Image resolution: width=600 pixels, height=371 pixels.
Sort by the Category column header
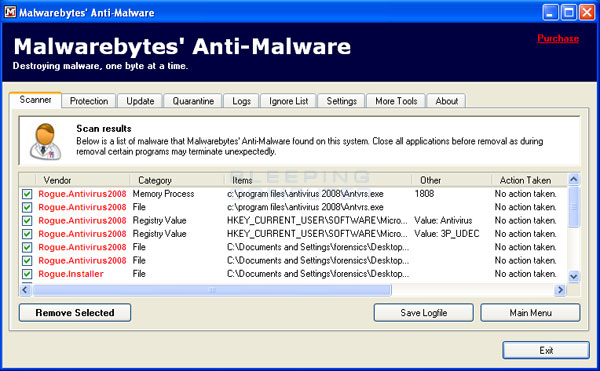tap(177, 180)
